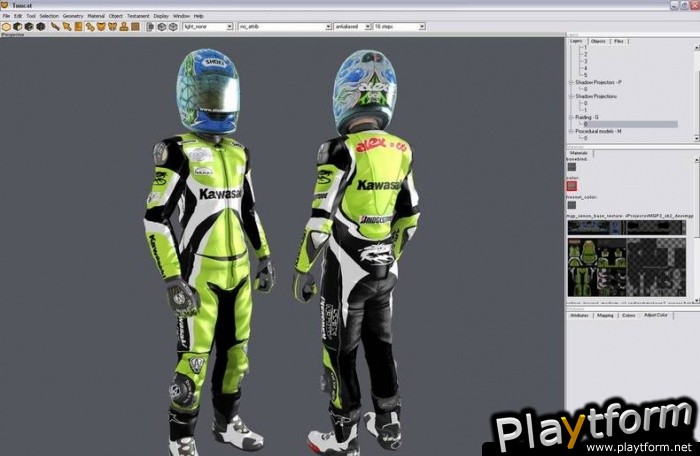
Task: Click the layers panel scroll-up arrow
Action: point(697,47)
